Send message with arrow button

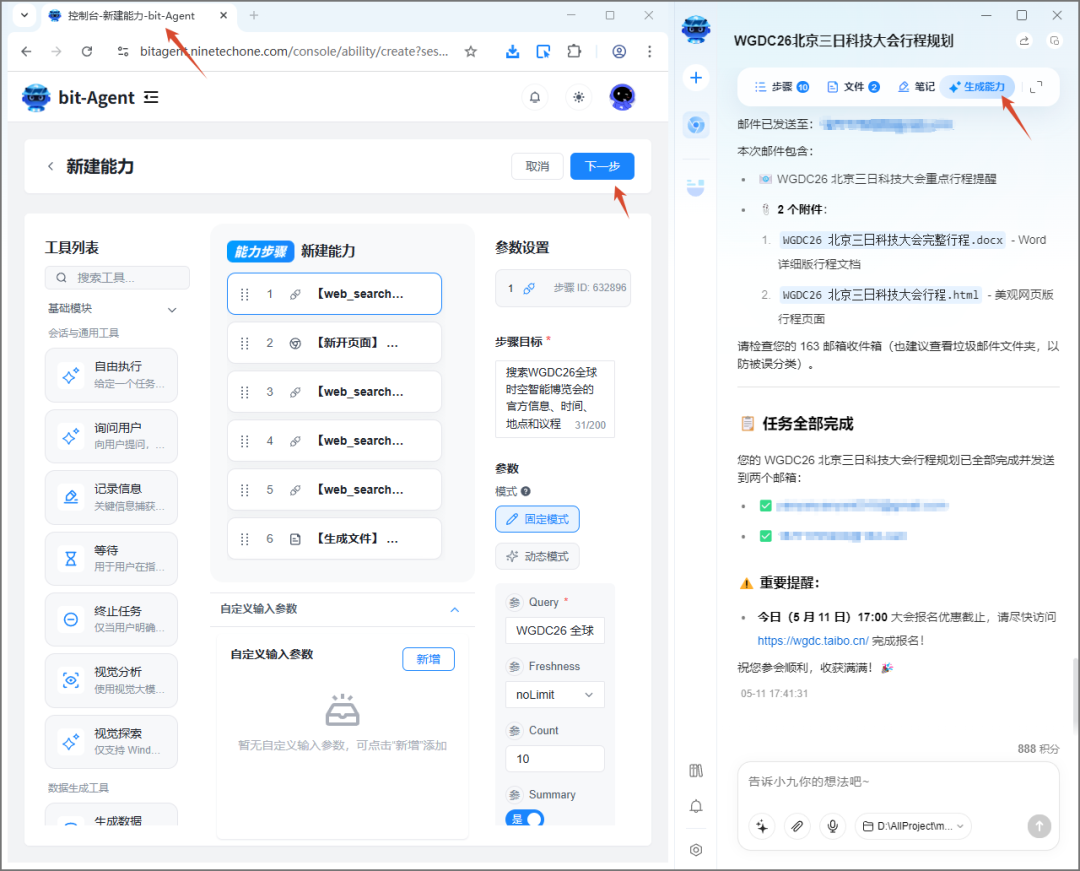coord(1039,826)
